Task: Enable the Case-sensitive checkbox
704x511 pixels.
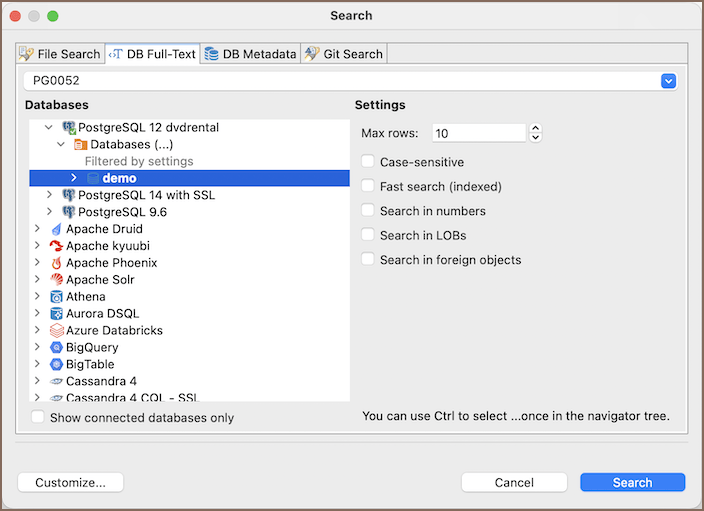Action: tap(368, 162)
